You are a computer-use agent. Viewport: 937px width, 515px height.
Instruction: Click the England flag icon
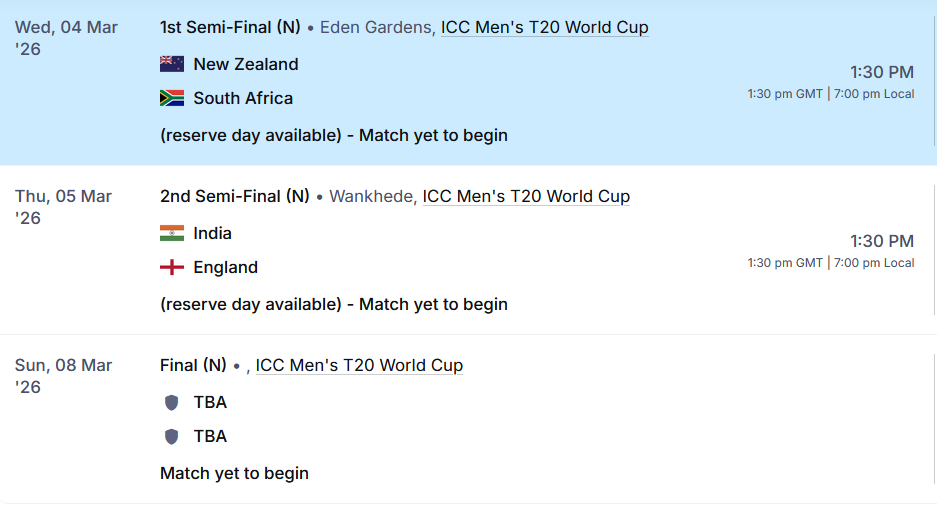tap(172, 267)
